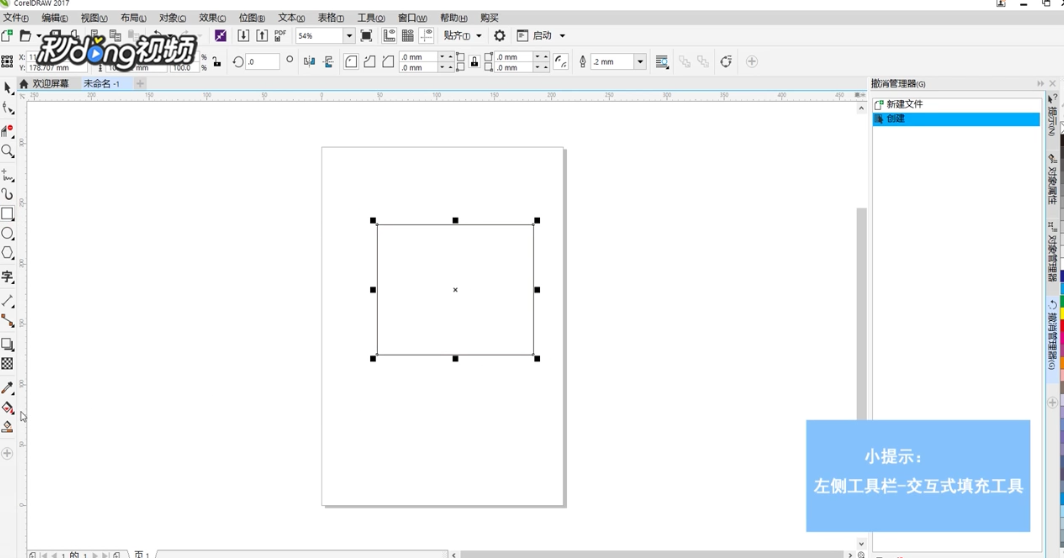Select the Text tool (字)
This screenshot has width=1064, height=558.
tap(7, 276)
